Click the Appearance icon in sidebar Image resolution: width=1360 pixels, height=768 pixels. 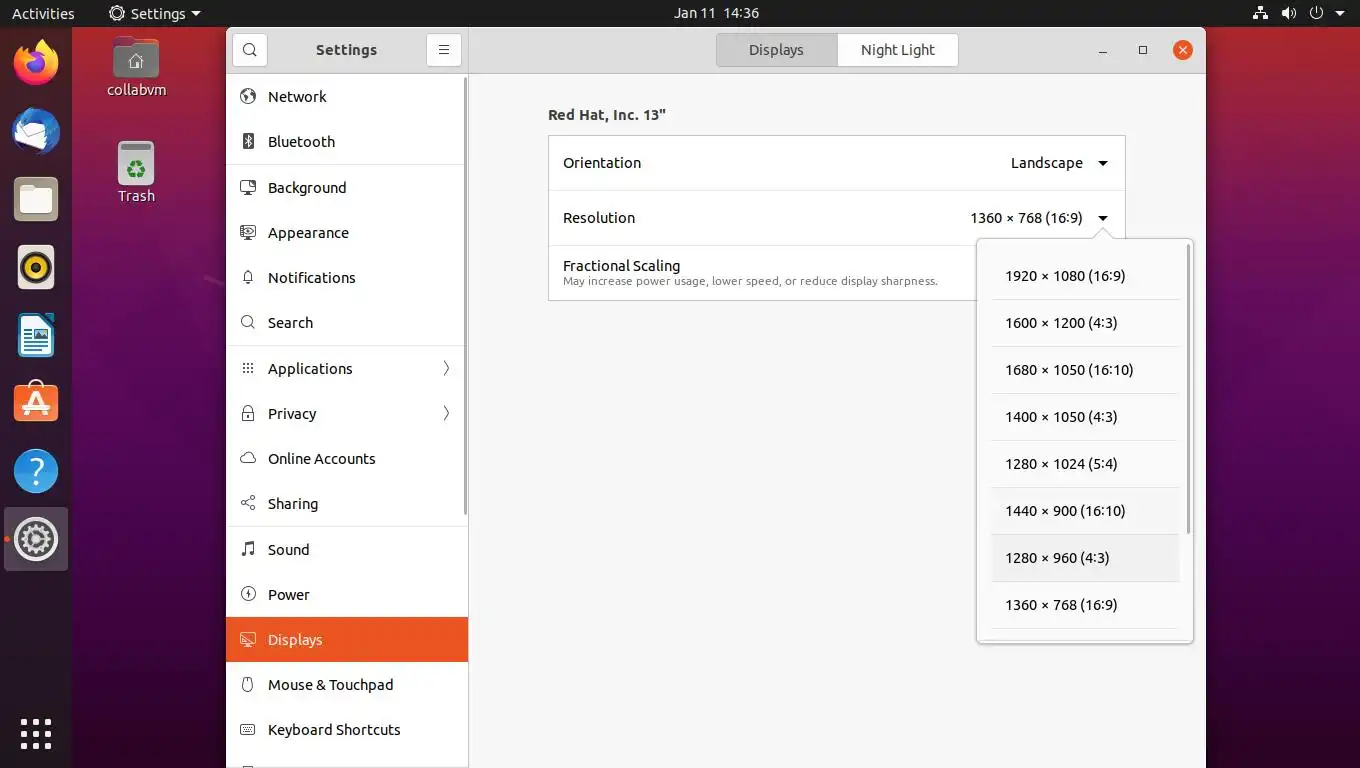point(248,233)
